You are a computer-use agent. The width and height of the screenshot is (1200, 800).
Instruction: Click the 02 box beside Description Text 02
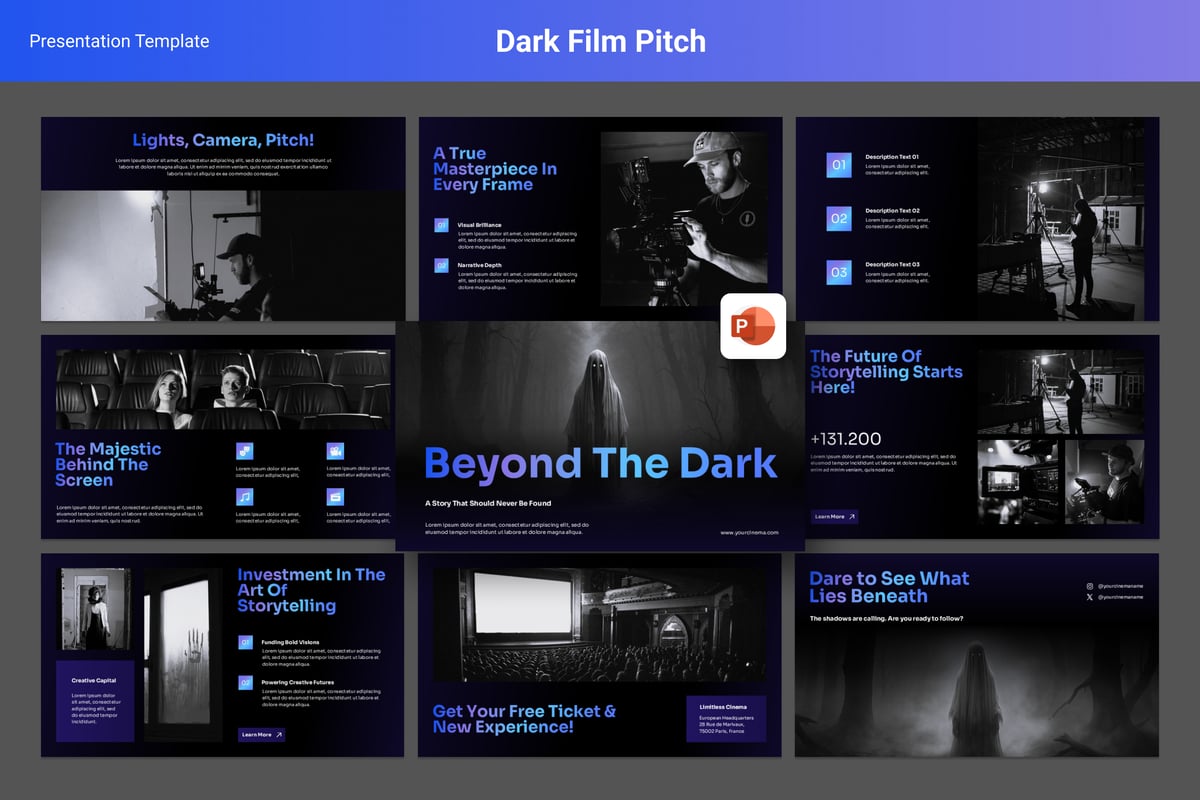[839, 218]
